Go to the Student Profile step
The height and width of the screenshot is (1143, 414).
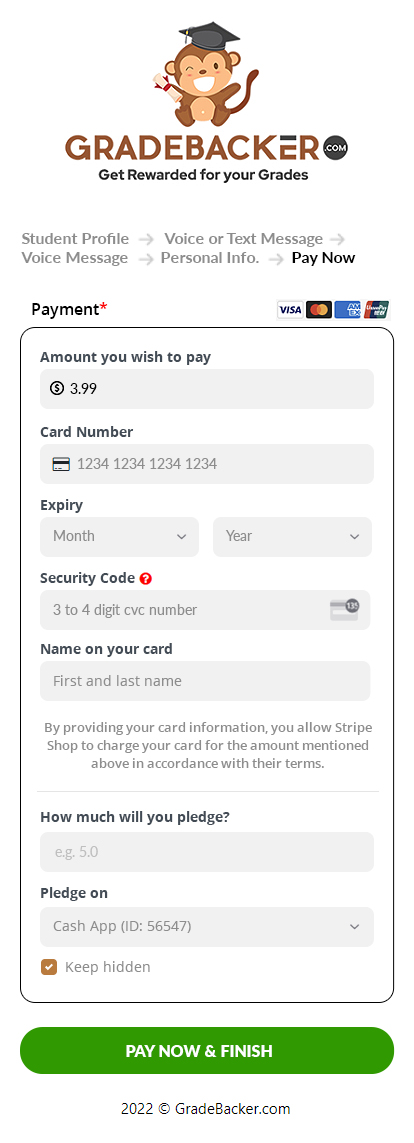point(75,238)
